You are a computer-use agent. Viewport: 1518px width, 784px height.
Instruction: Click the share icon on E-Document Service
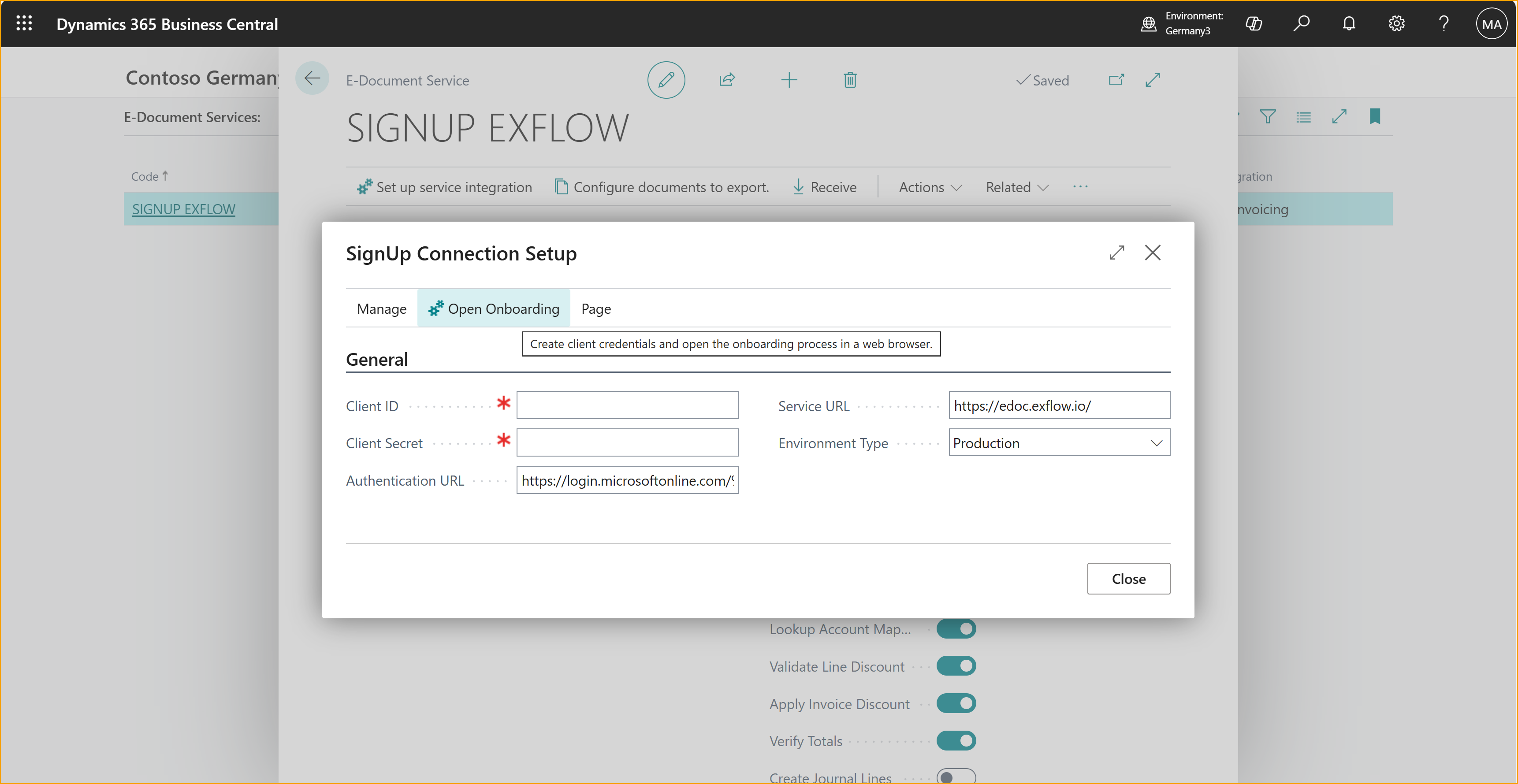[728, 79]
